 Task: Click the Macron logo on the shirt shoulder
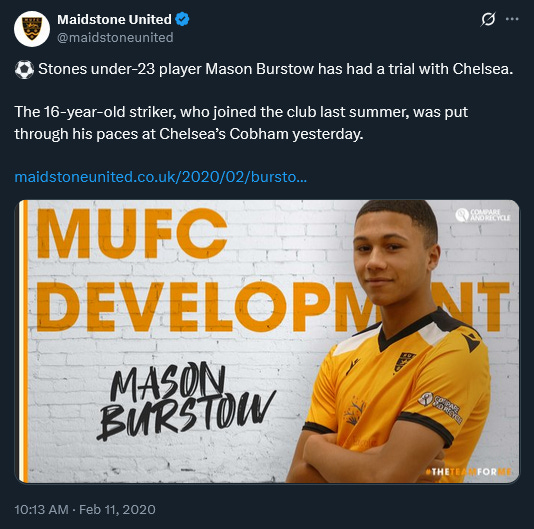[x=471, y=343]
